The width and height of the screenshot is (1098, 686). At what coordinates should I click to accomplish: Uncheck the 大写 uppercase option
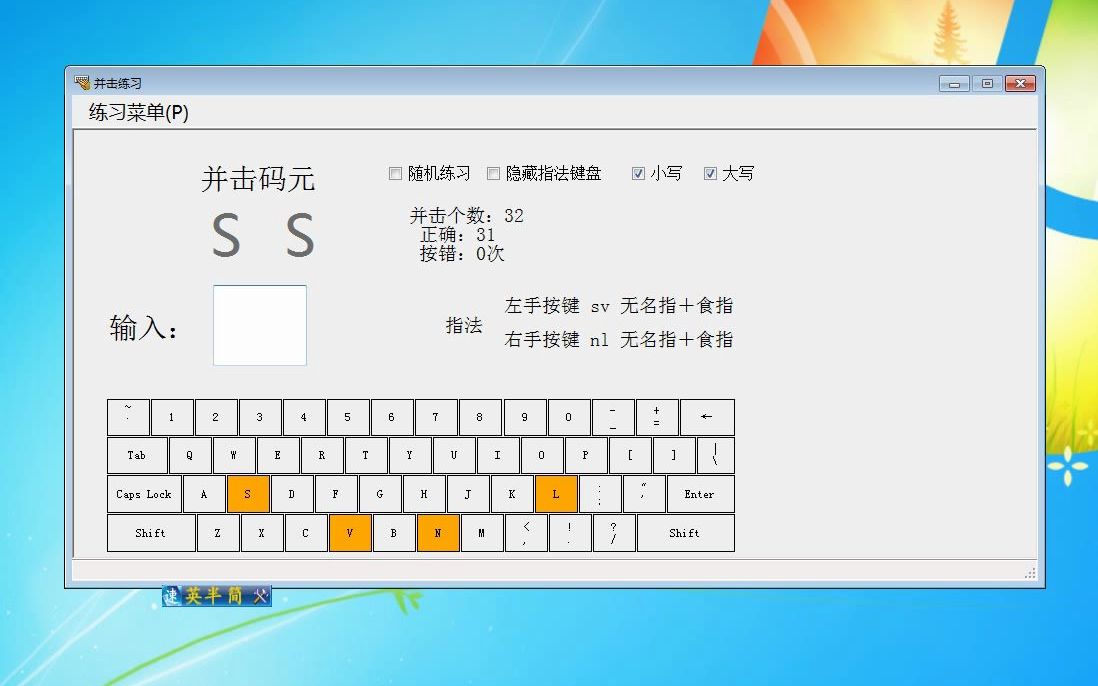coord(711,173)
